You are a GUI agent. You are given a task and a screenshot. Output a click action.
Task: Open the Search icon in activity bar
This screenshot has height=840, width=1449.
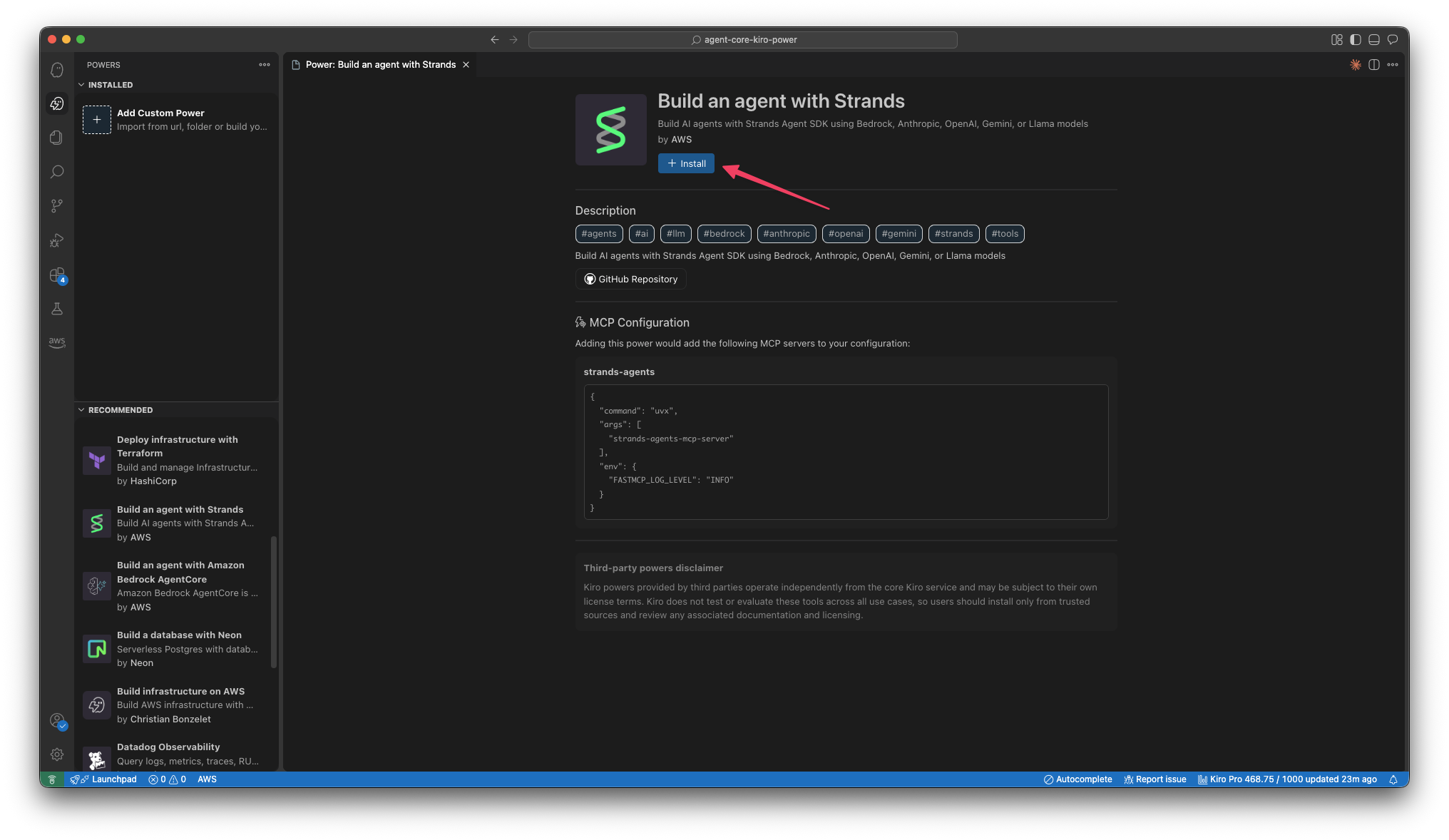[57, 172]
